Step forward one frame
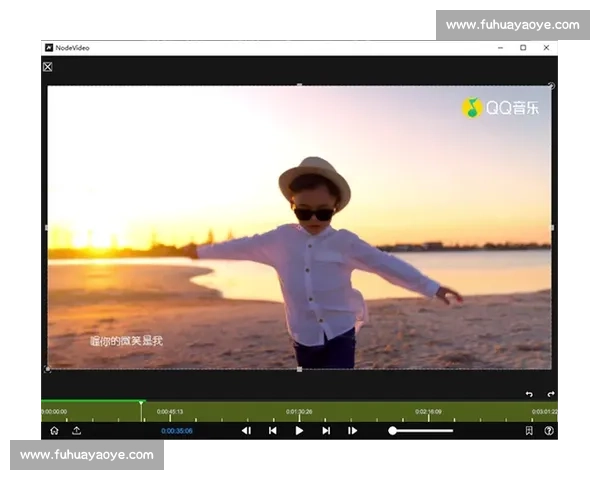600x480 pixels. 352,431
